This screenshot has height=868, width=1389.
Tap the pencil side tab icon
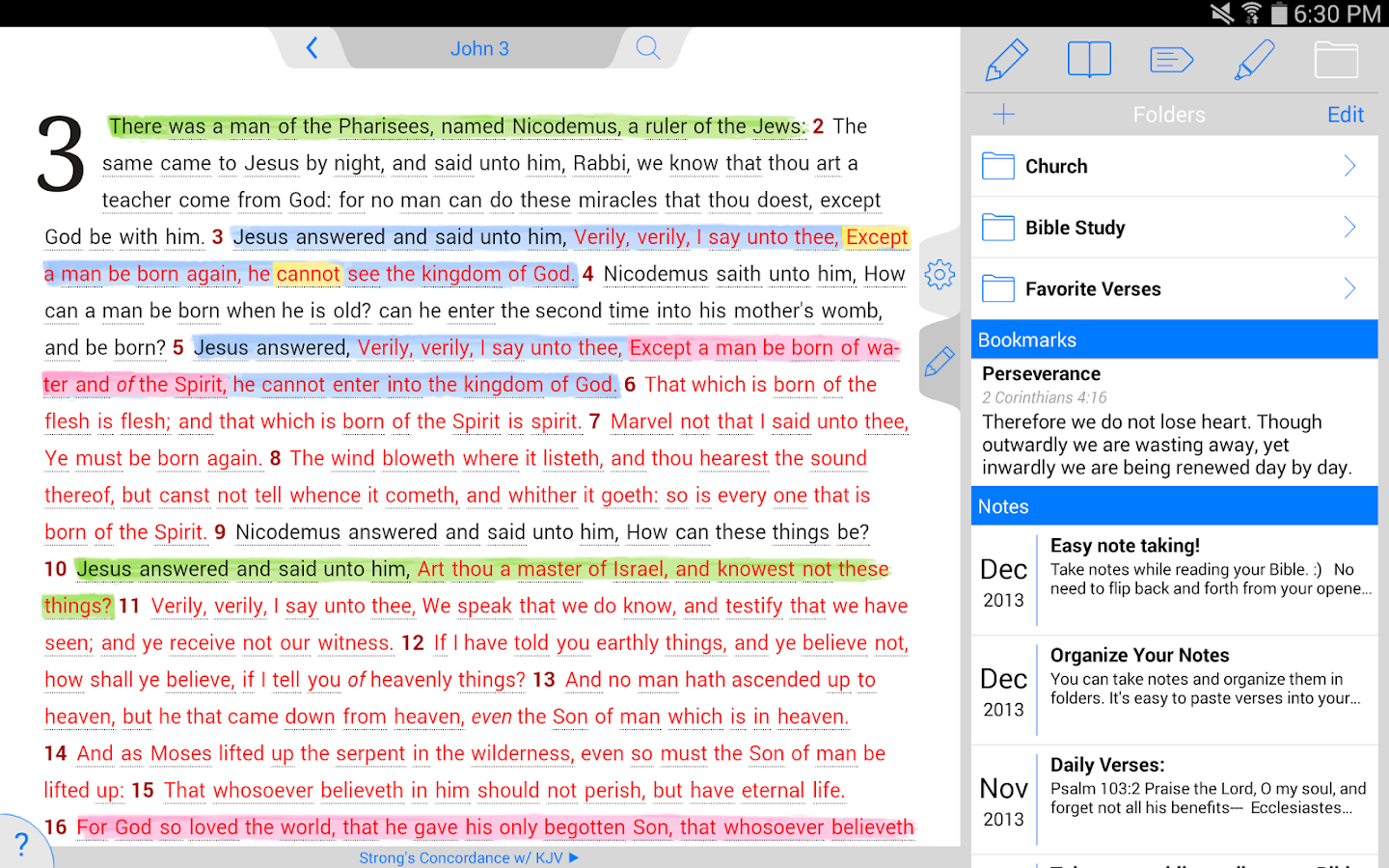[x=940, y=363]
